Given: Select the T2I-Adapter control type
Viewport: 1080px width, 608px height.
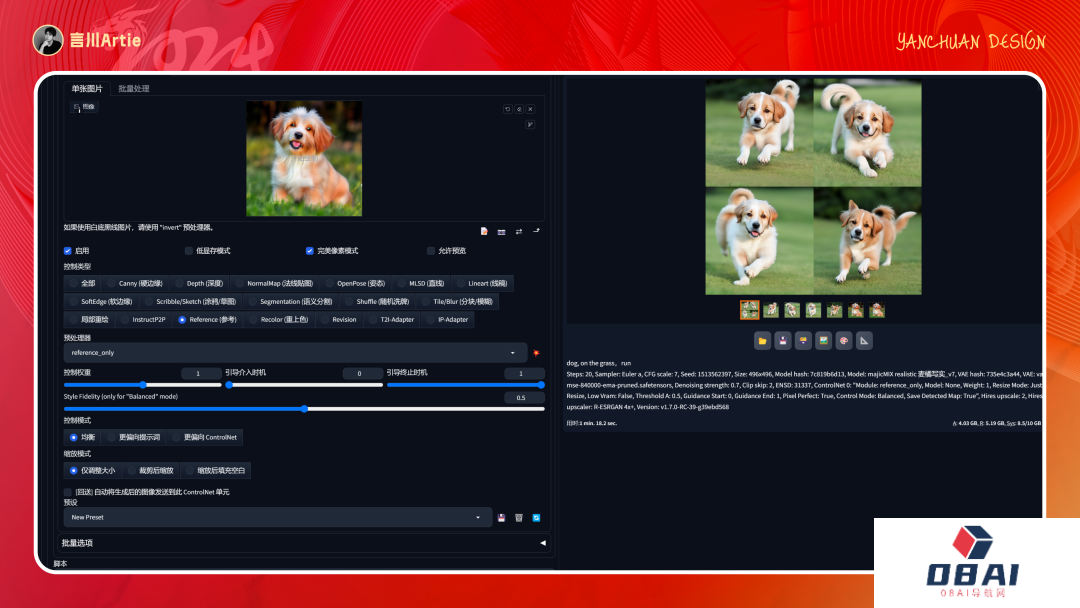Looking at the screenshot, I should click(391, 319).
